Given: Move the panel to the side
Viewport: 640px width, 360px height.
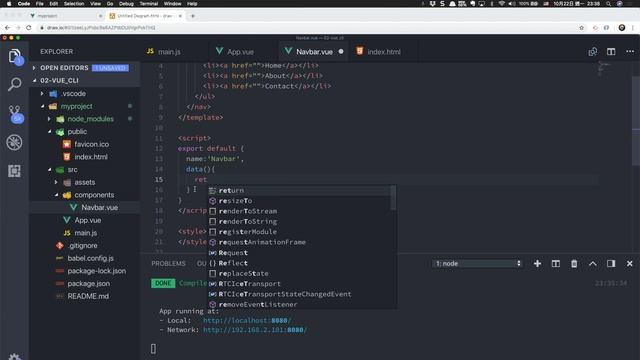Looking at the screenshot, I should pos(611,264).
